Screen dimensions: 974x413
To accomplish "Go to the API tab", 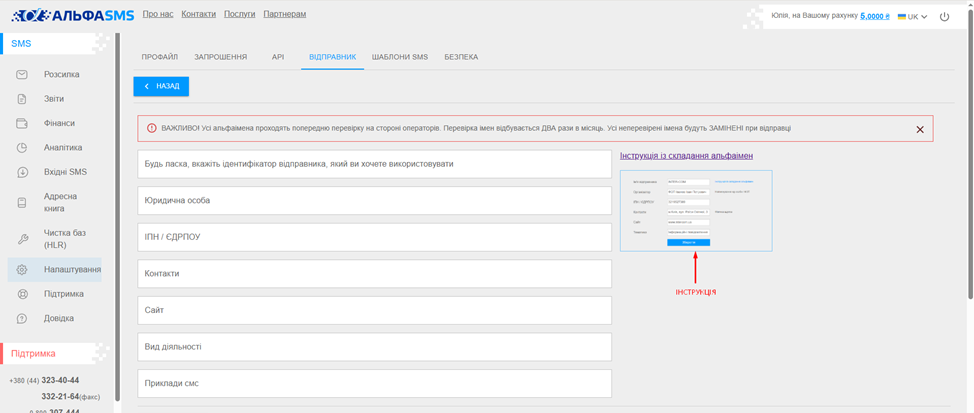I will click(278, 57).
